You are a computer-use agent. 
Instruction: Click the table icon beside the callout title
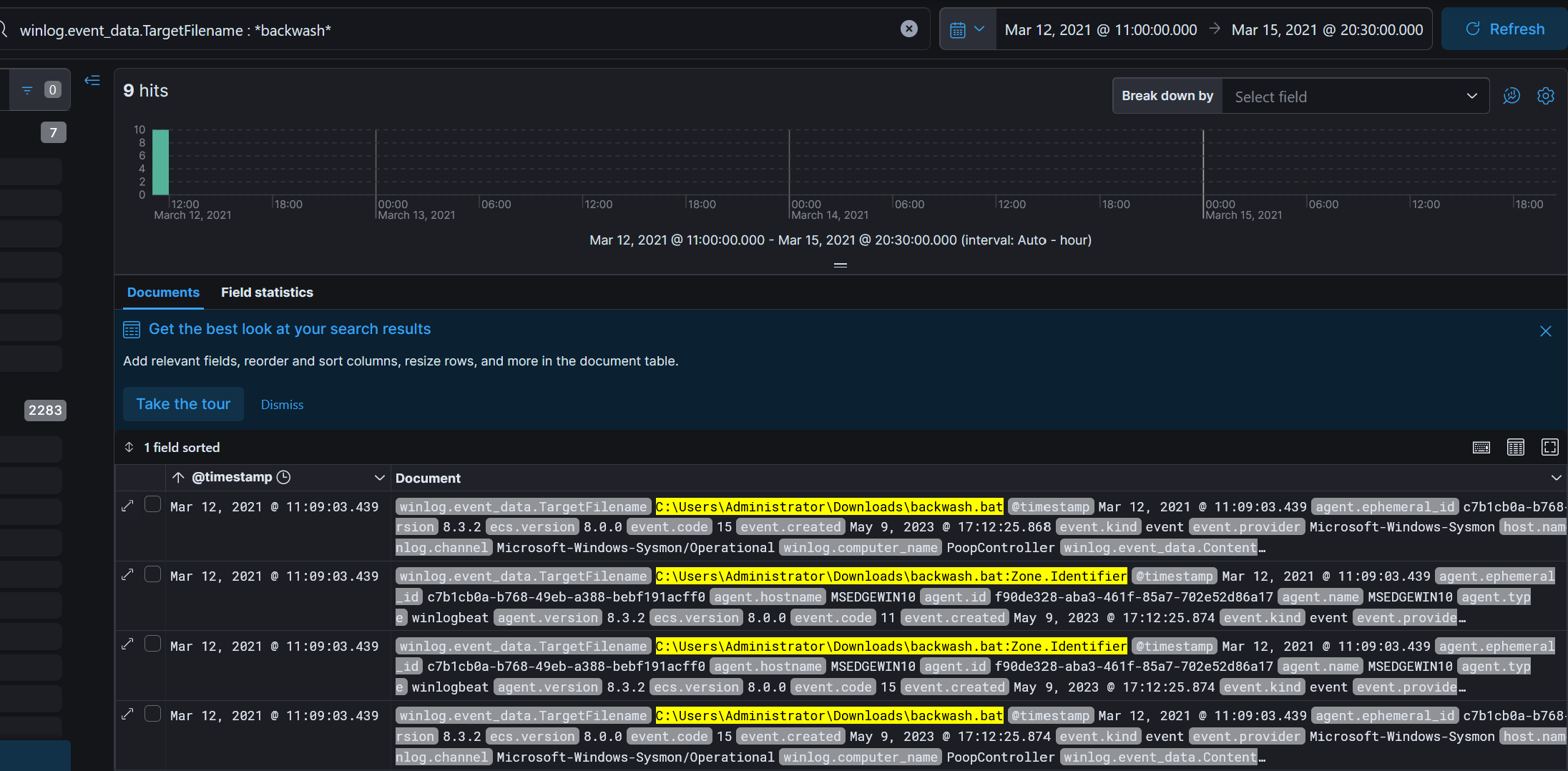(132, 330)
